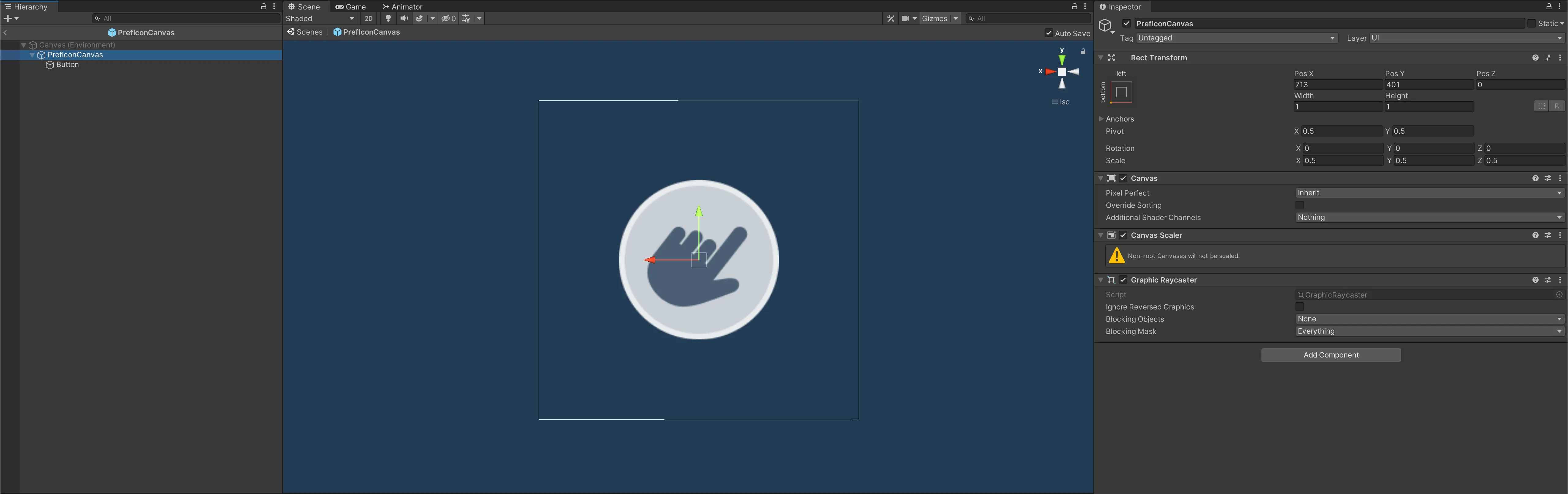Collapse the Canvas (Environment) tree node
The image size is (1568, 494).
click(24, 45)
